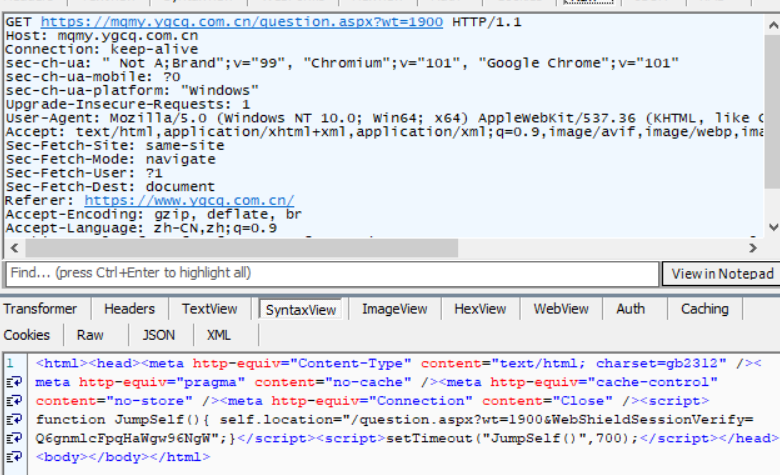Click the request pane scroll down arrow
This screenshot has height=475, width=780.
[x=773, y=227]
